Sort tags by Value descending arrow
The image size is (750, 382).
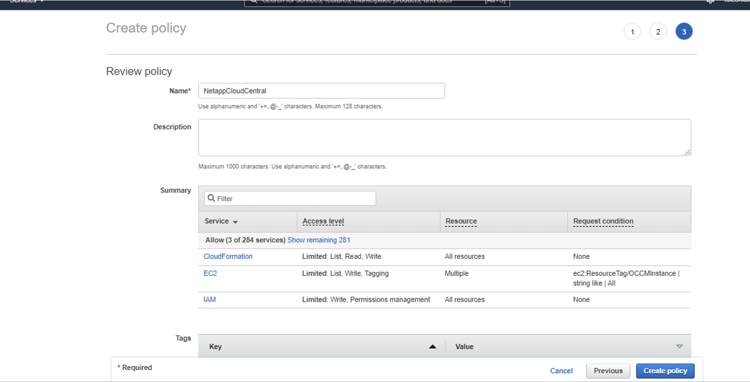(x=679, y=347)
